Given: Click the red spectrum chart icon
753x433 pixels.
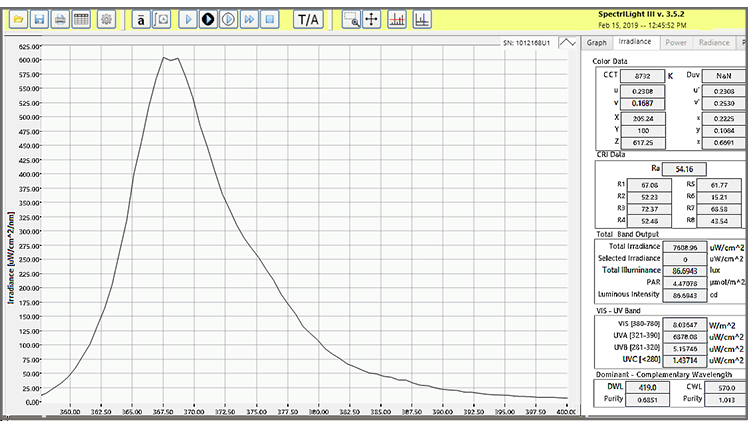Looking at the screenshot, I should 397,19.
